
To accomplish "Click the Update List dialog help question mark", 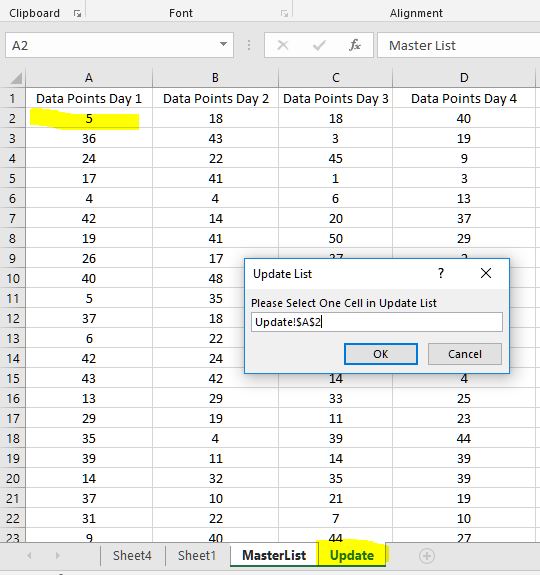I will [x=441, y=273].
